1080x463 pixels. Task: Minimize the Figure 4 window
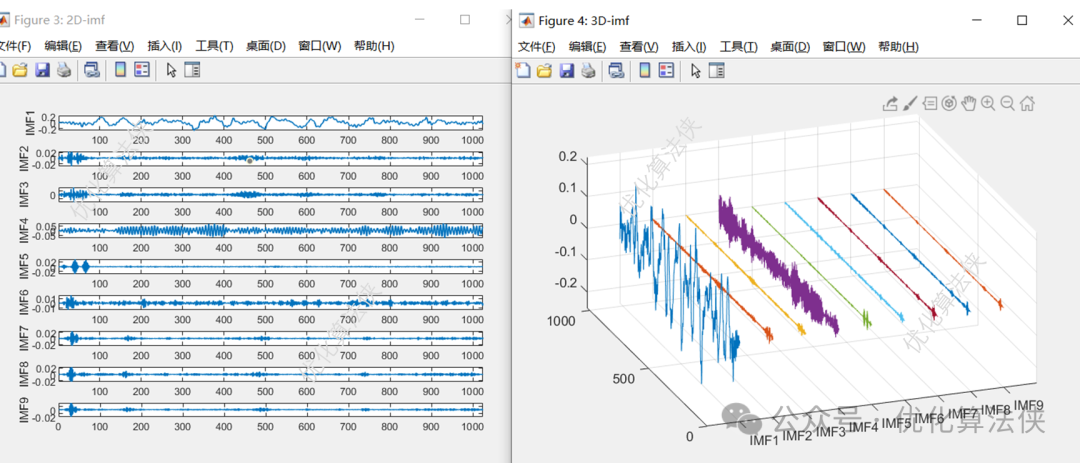978,21
